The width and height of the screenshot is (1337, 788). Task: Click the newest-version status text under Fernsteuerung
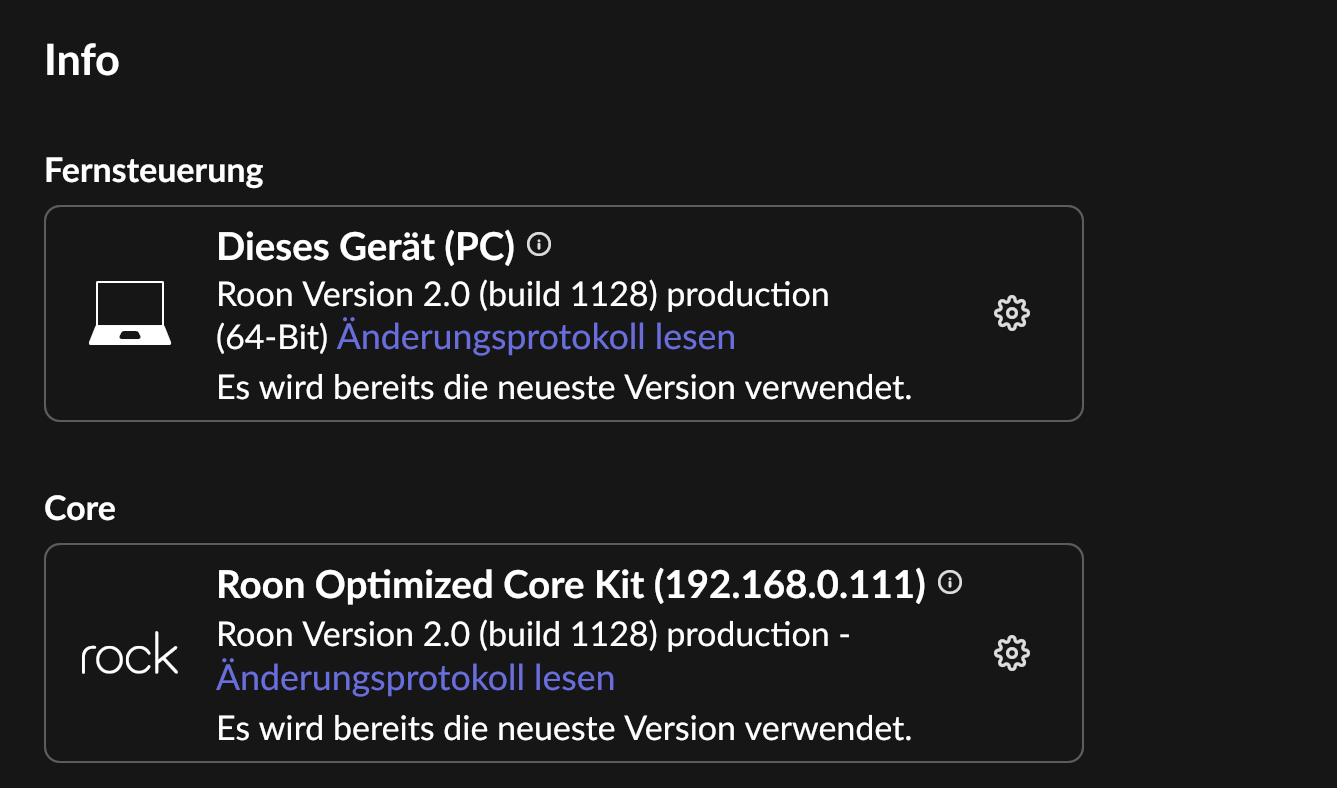click(564, 387)
